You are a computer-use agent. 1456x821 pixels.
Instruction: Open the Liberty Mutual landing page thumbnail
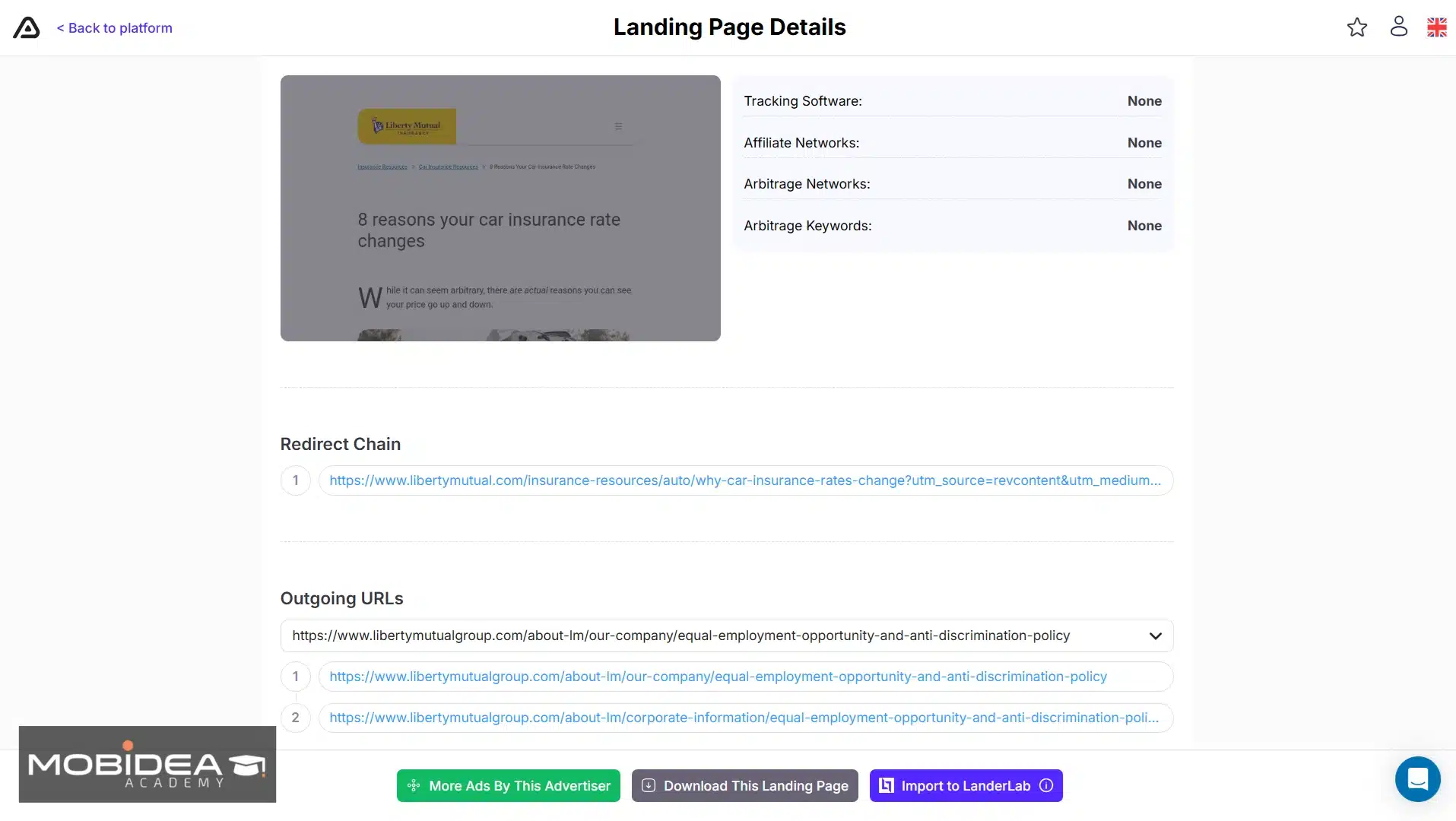pyautogui.click(x=500, y=208)
